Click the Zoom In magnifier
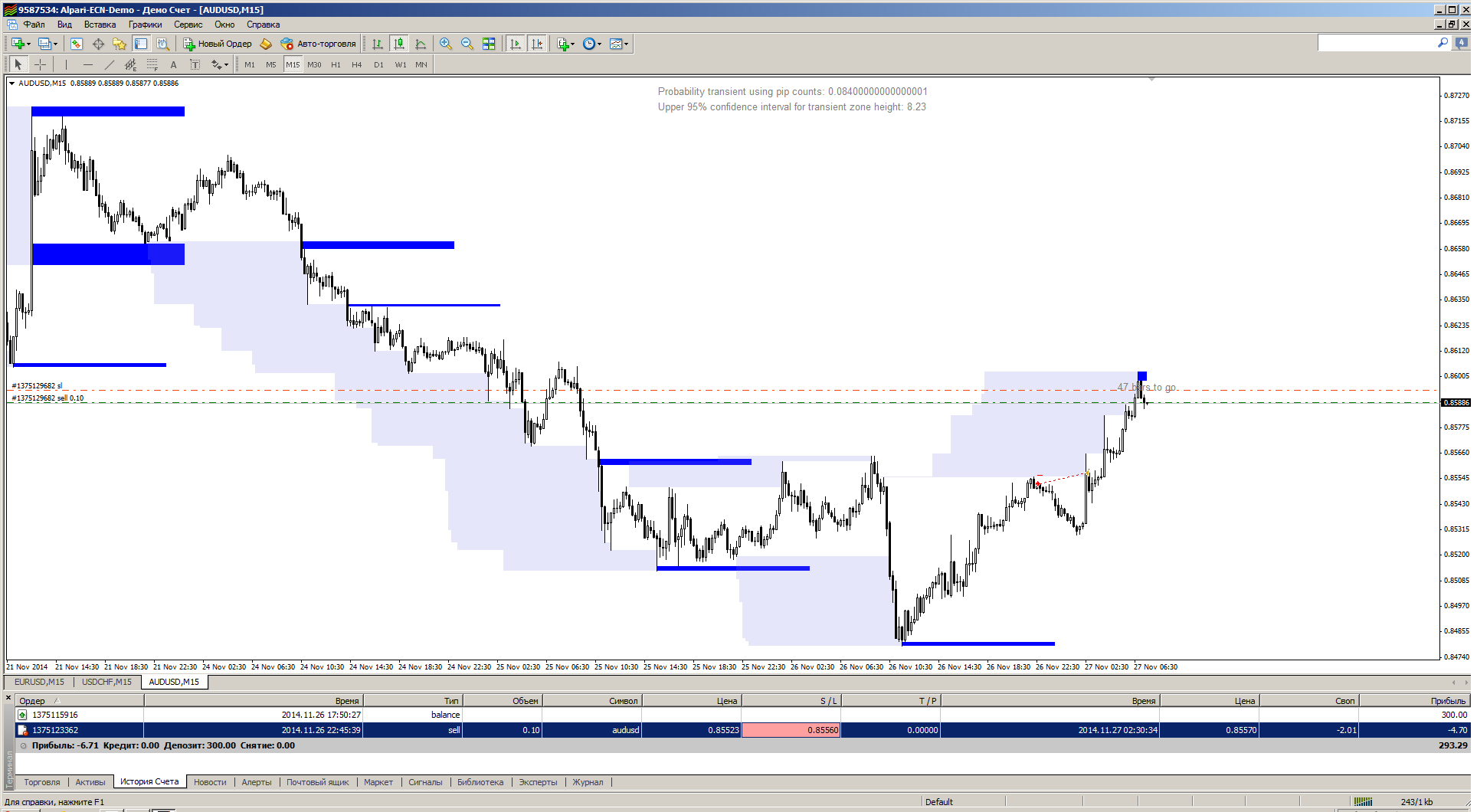The height and width of the screenshot is (812, 1477). [446, 44]
